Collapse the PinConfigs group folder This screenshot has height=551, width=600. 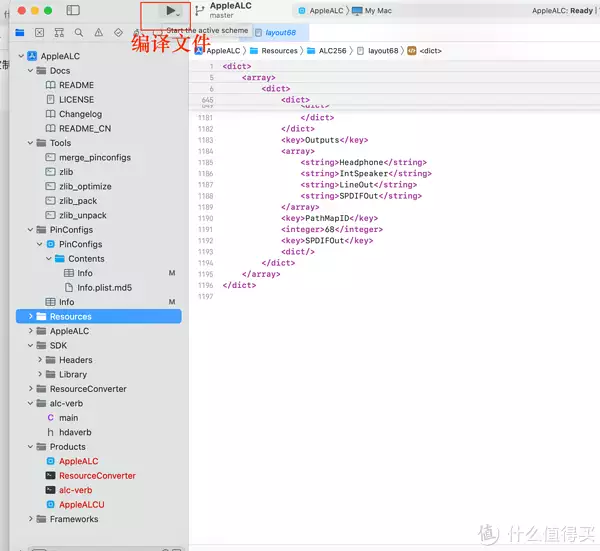pyautogui.click(x=30, y=230)
